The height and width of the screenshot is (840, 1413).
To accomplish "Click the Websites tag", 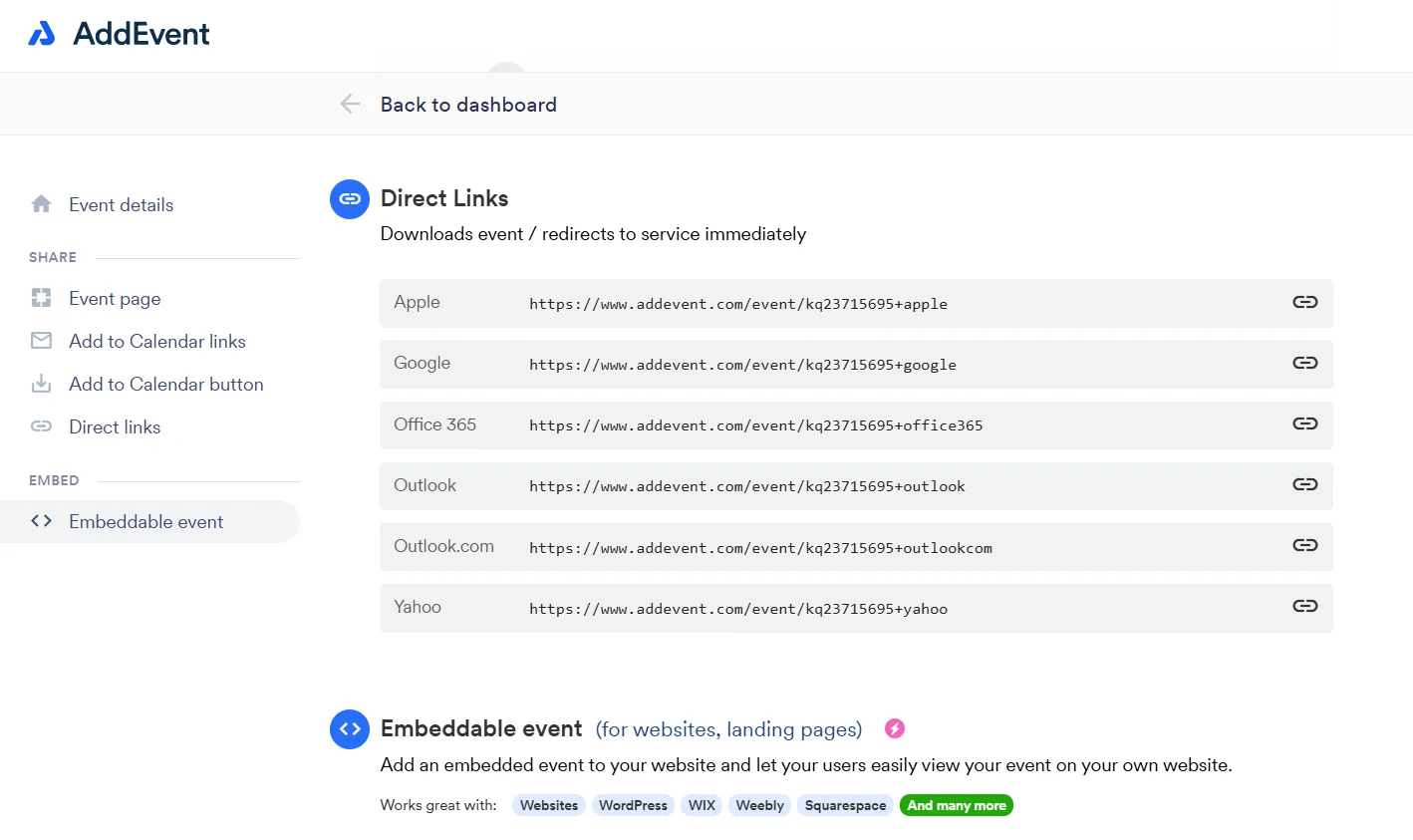I will (x=549, y=805).
